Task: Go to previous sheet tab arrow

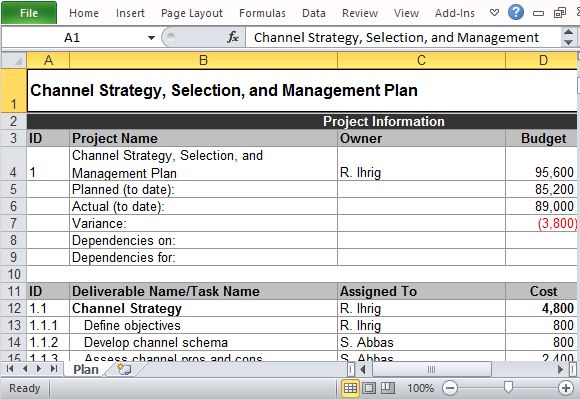Action: pos(25,369)
